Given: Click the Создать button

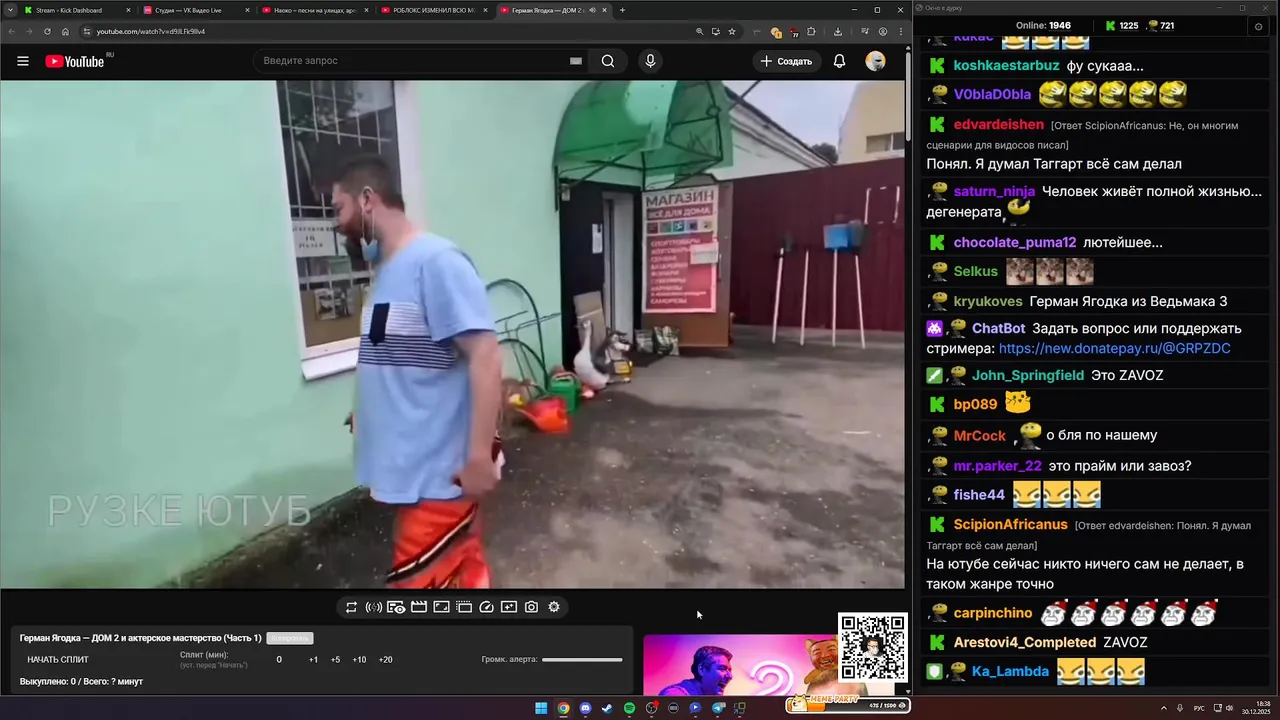Looking at the screenshot, I should [x=787, y=61].
